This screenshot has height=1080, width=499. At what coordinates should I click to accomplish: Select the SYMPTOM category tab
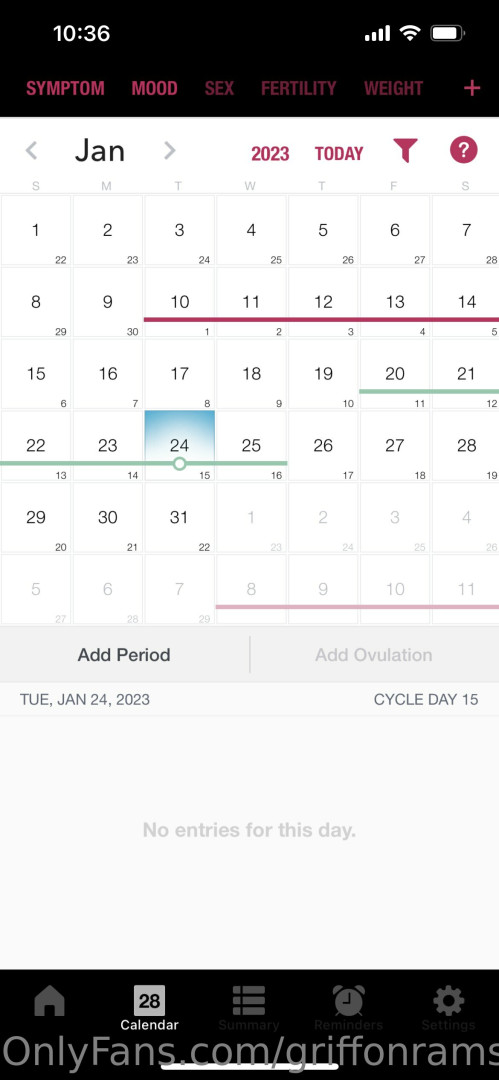[65, 88]
